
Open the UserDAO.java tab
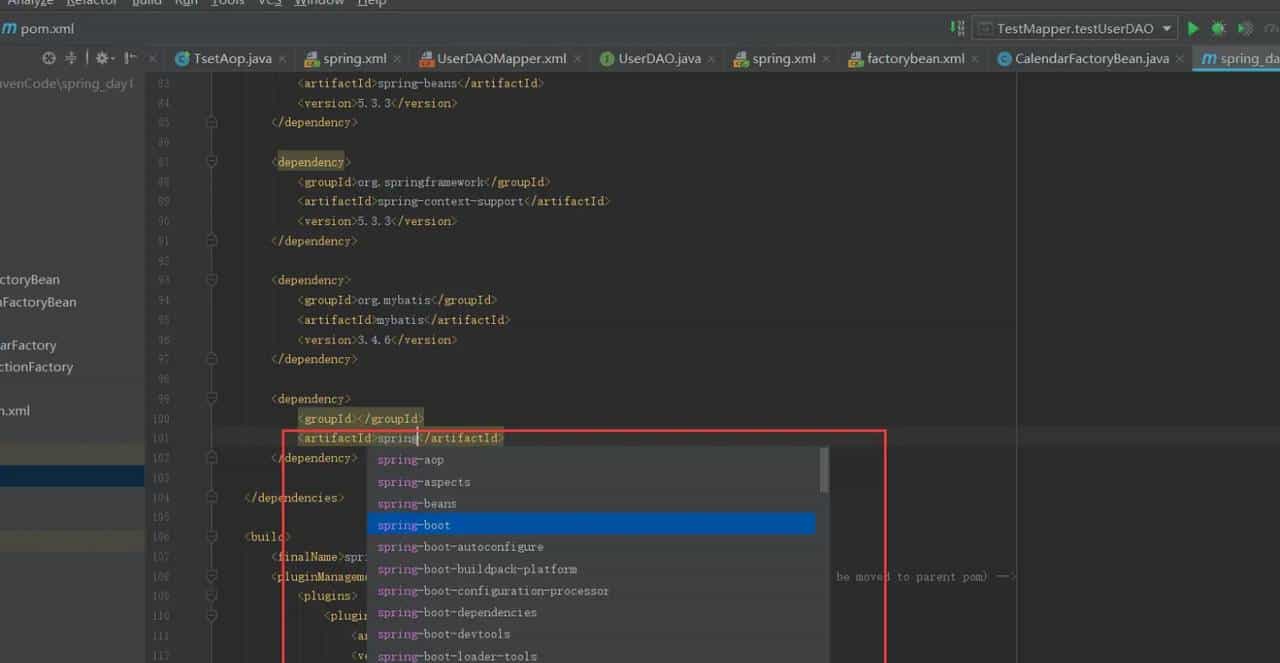tap(659, 59)
